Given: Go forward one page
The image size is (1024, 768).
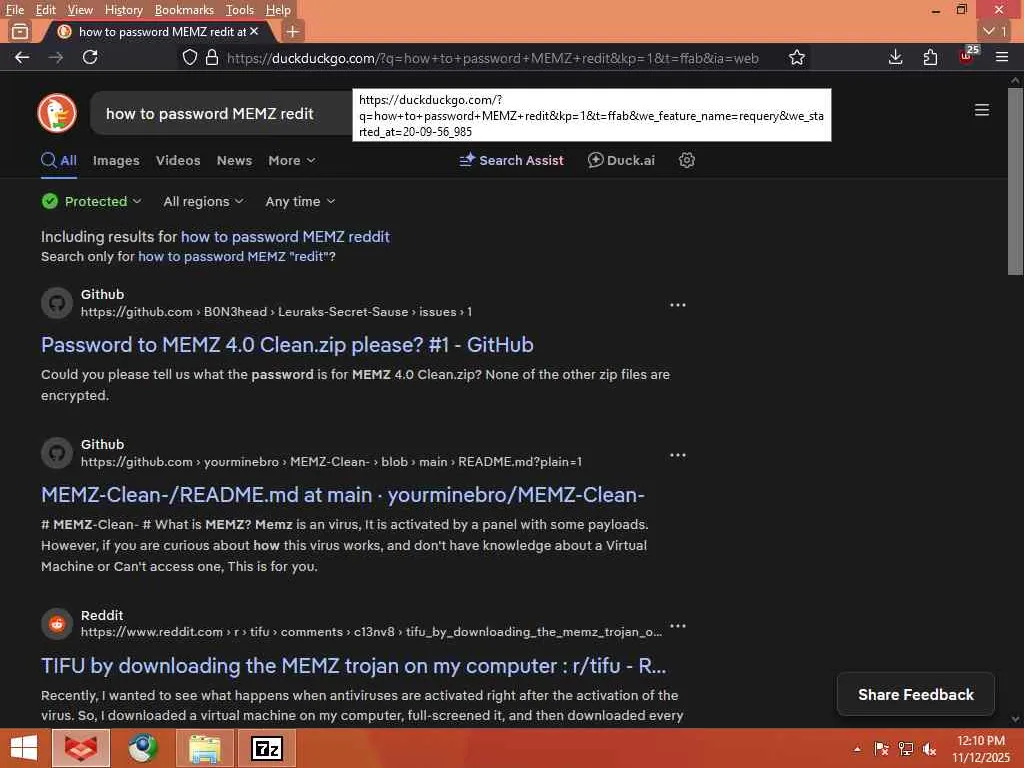Looking at the screenshot, I should coord(56,57).
